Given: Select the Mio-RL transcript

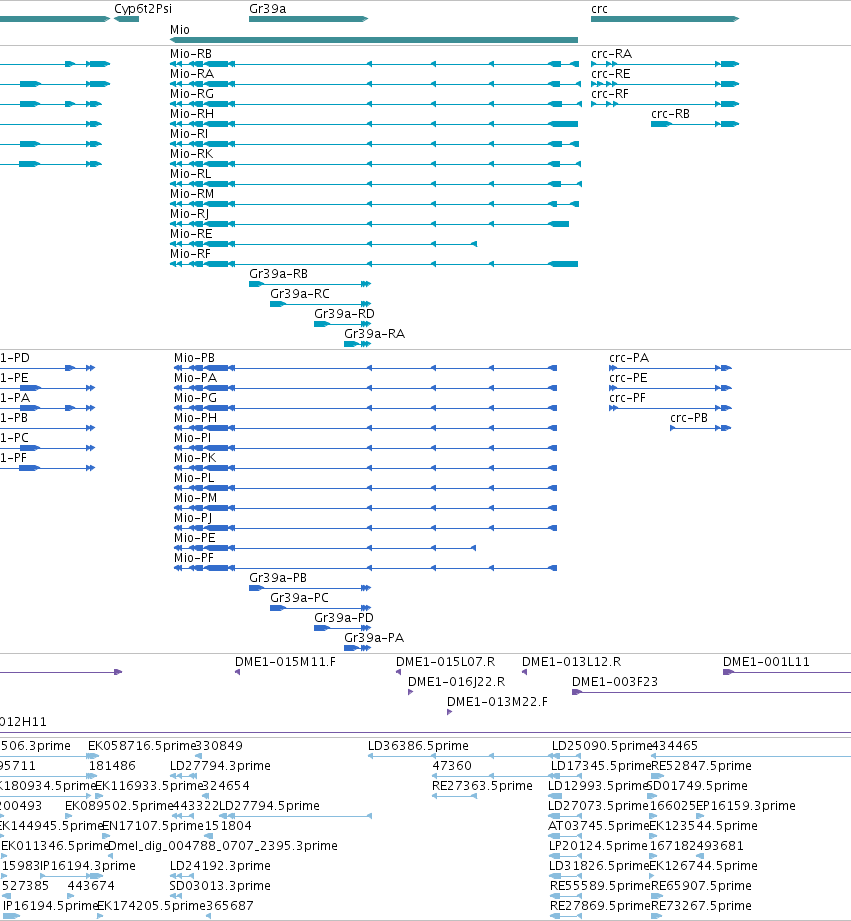Looking at the screenshot, I should [x=376, y=184].
